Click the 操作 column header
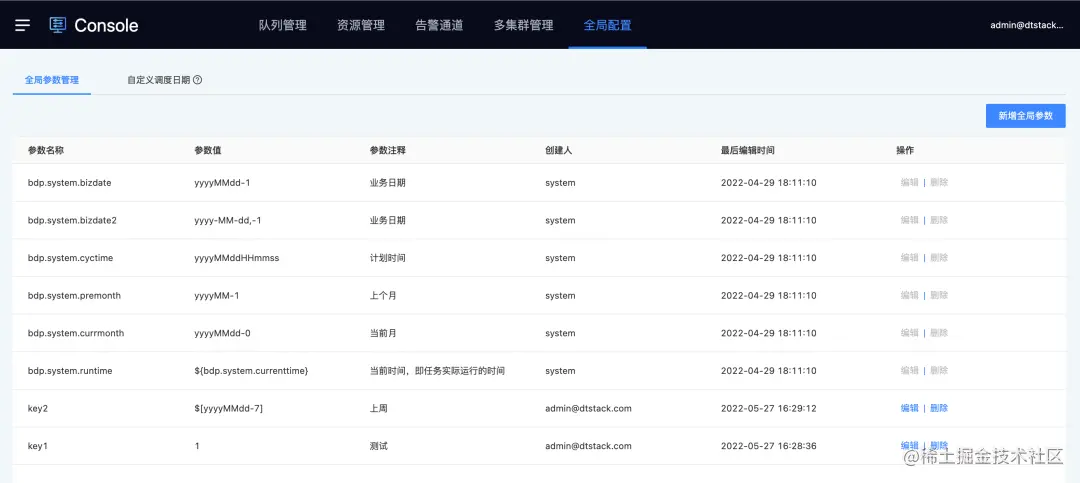 [904, 150]
